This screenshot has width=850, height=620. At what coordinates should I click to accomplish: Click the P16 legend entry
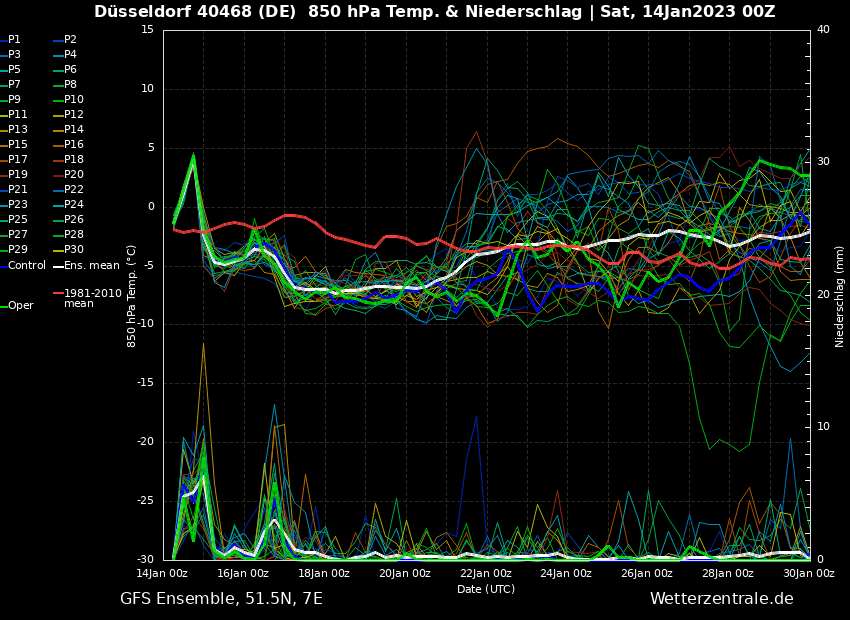[x=74, y=145]
